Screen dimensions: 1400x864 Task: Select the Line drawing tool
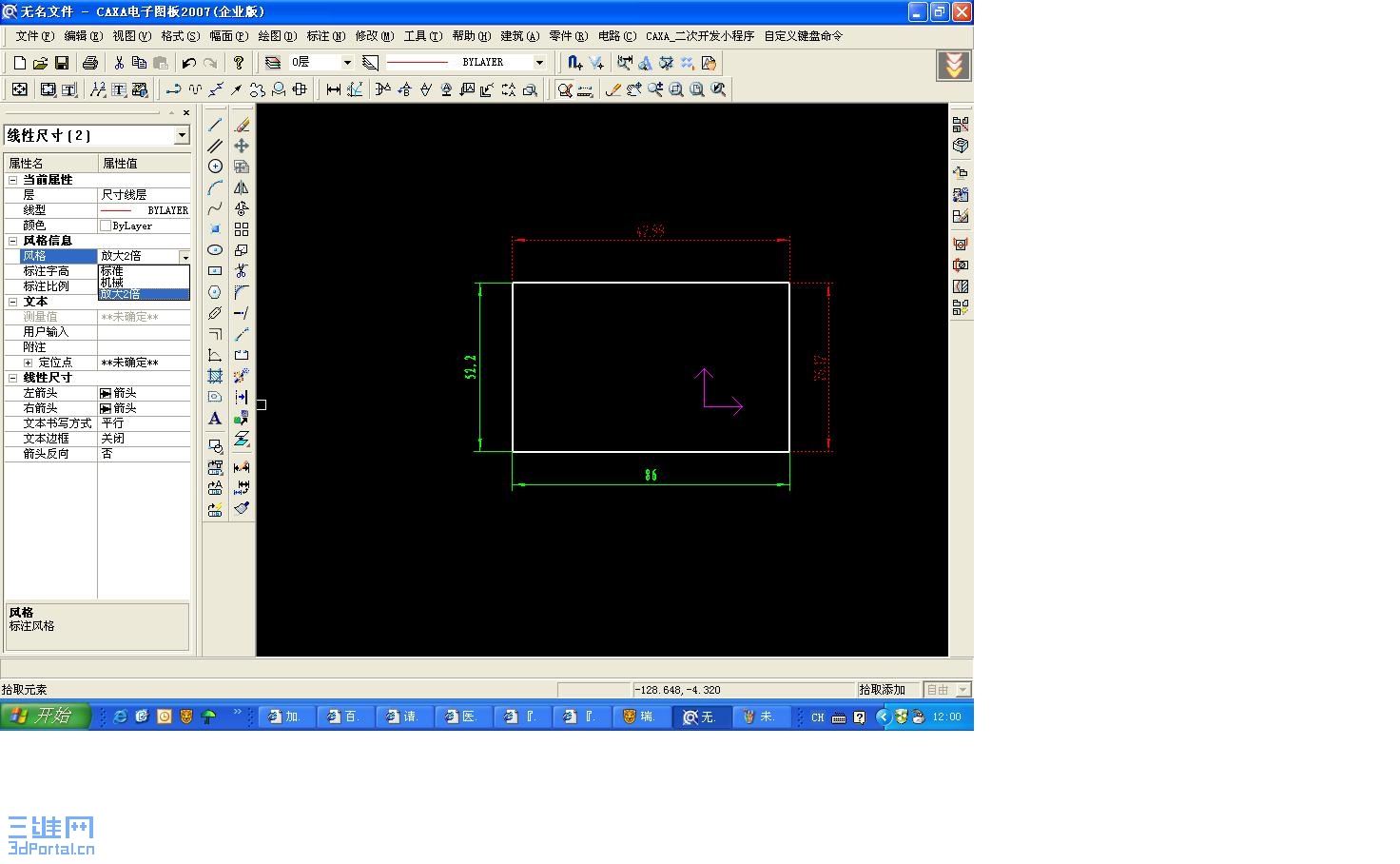(x=215, y=125)
